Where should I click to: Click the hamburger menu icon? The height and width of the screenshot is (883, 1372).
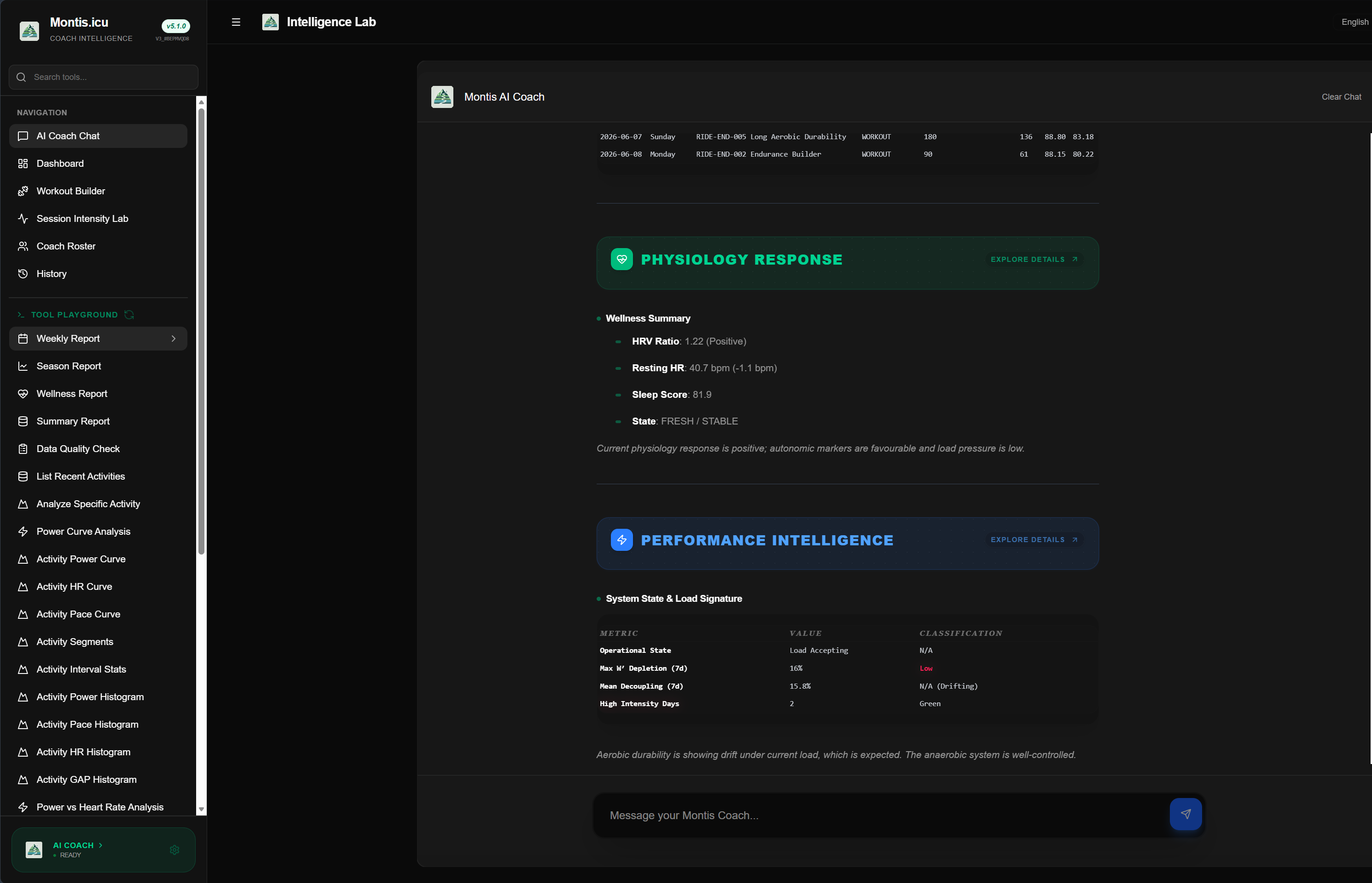(x=236, y=23)
